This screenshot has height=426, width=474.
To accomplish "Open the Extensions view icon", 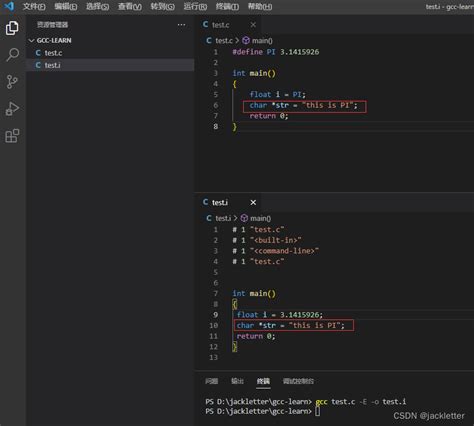I will [x=12, y=136].
